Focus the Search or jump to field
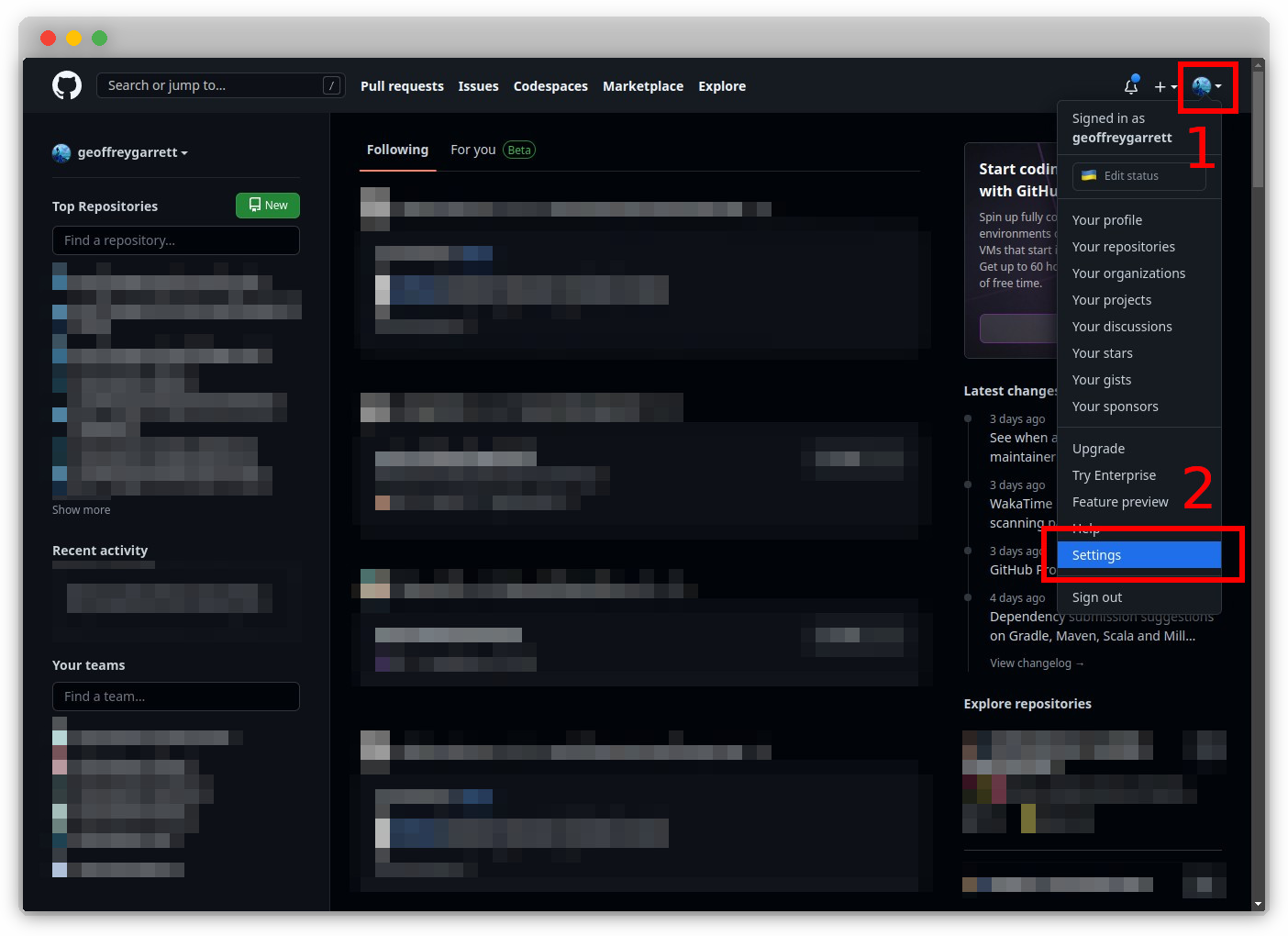 coord(221,85)
